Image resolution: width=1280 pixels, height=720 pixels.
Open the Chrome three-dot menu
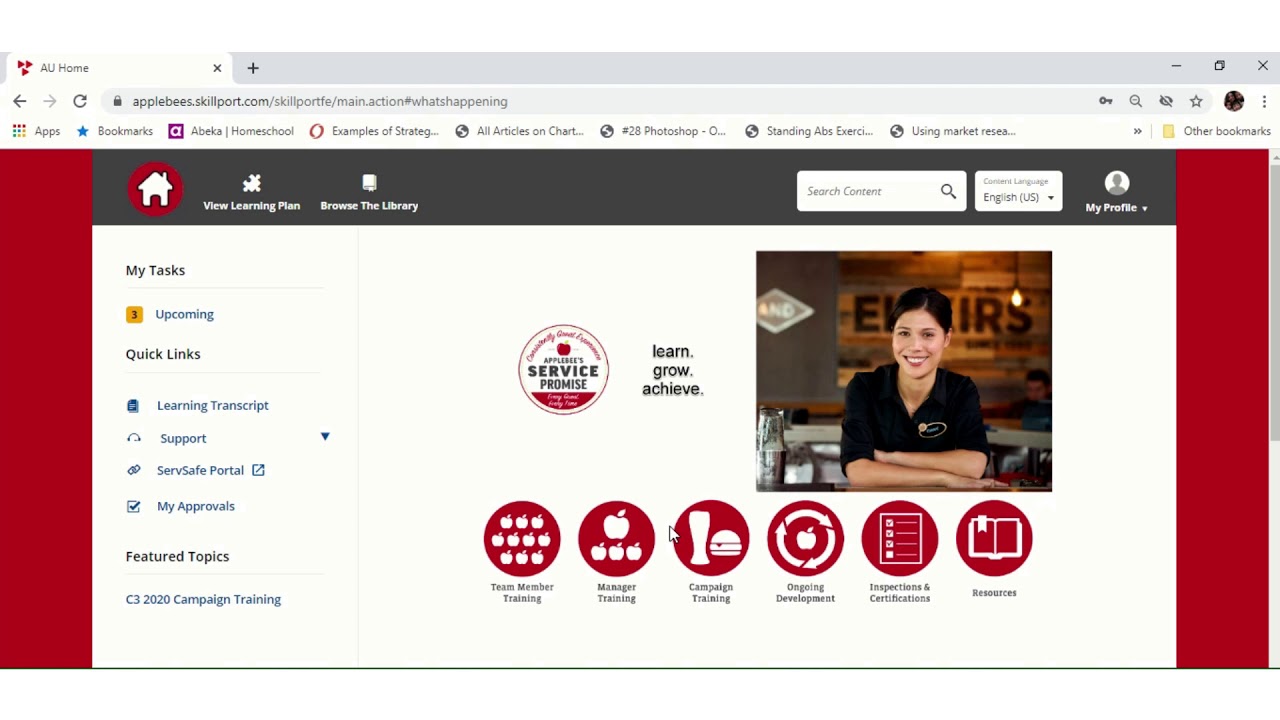coord(1264,101)
